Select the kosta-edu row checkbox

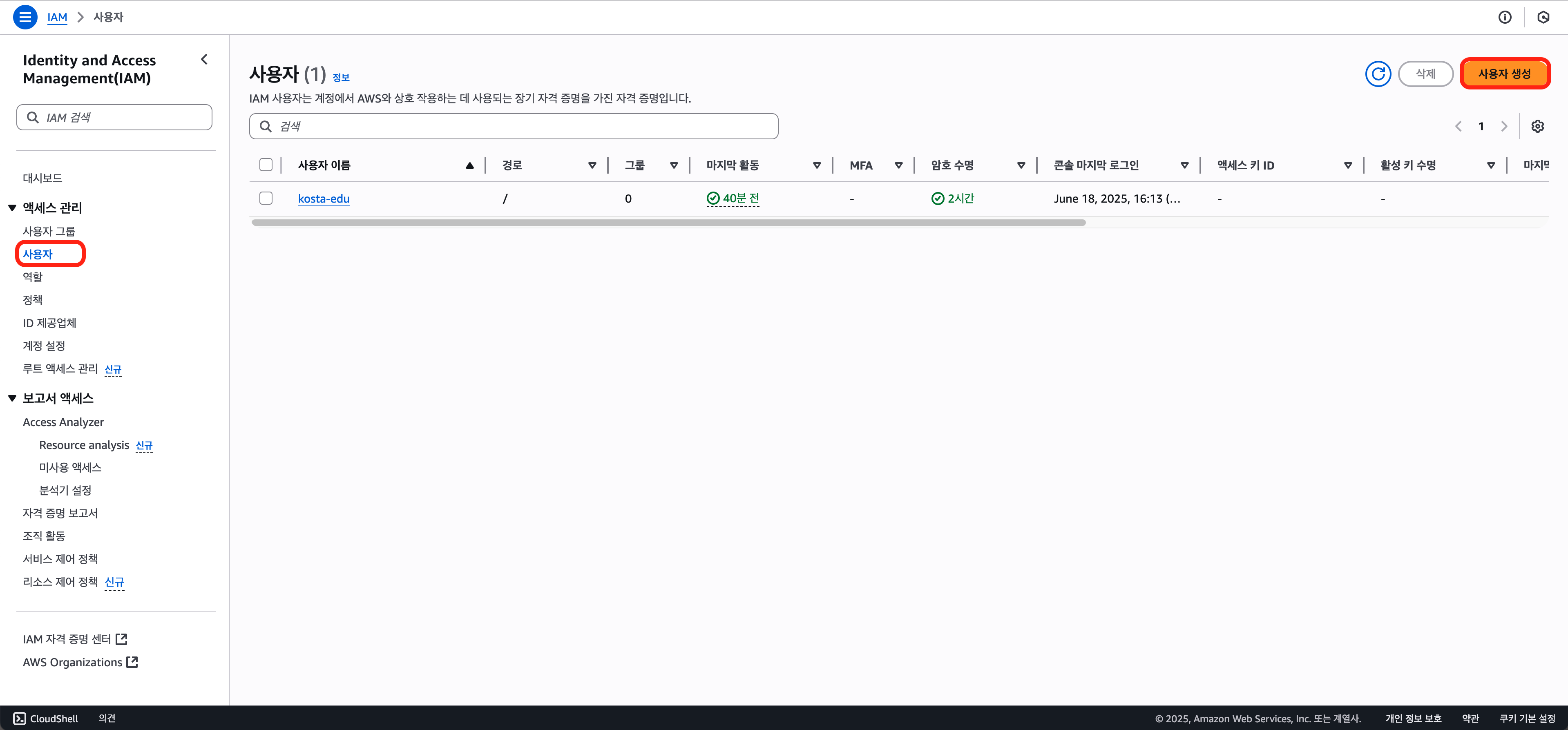(266, 199)
